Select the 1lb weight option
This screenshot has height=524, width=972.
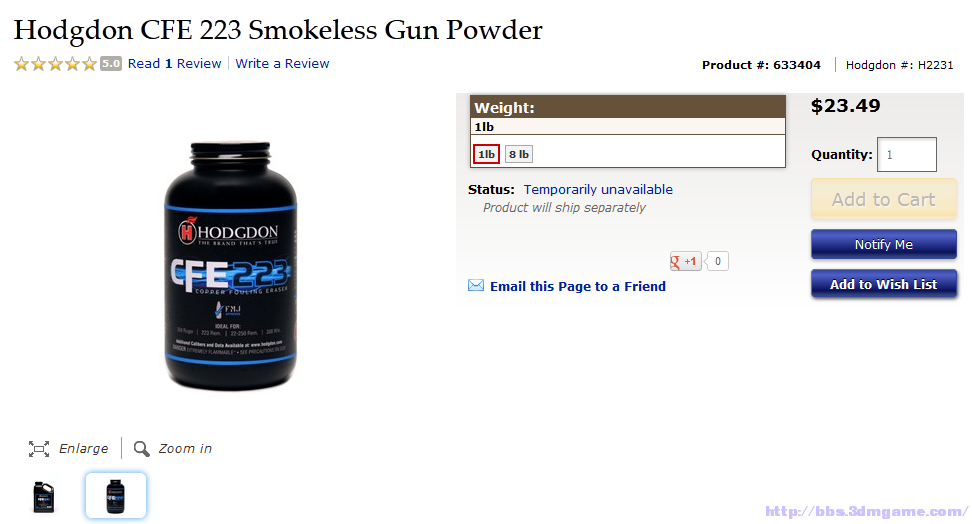[486, 154]
